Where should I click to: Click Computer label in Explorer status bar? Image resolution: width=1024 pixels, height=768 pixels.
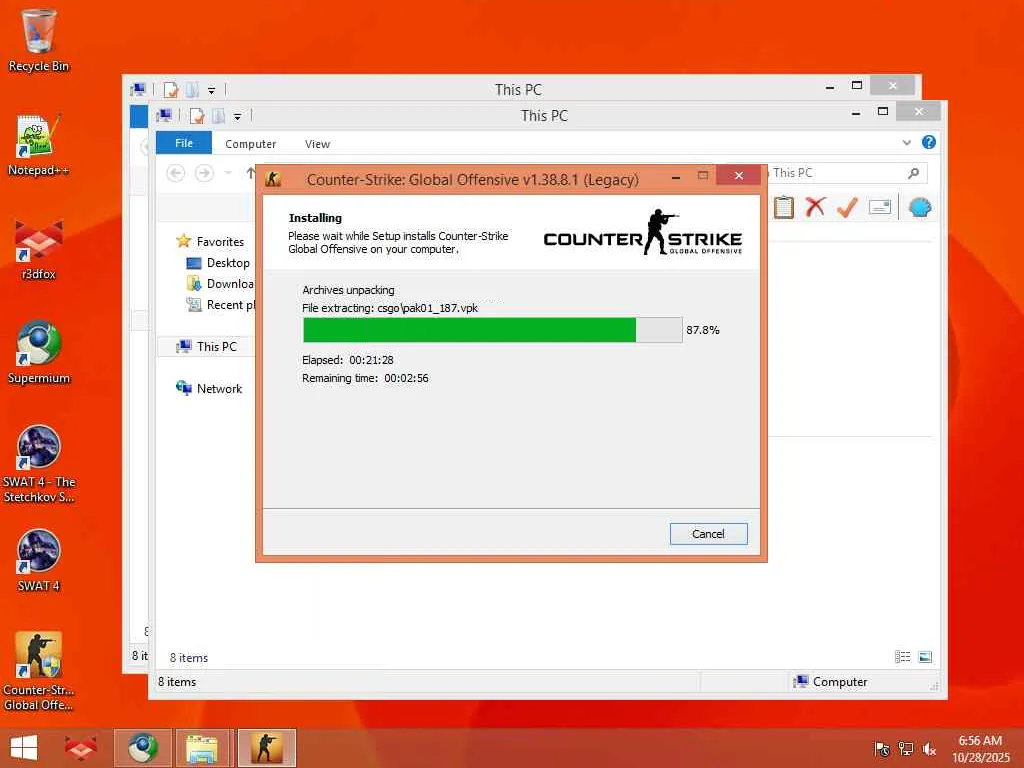(840, 682)
